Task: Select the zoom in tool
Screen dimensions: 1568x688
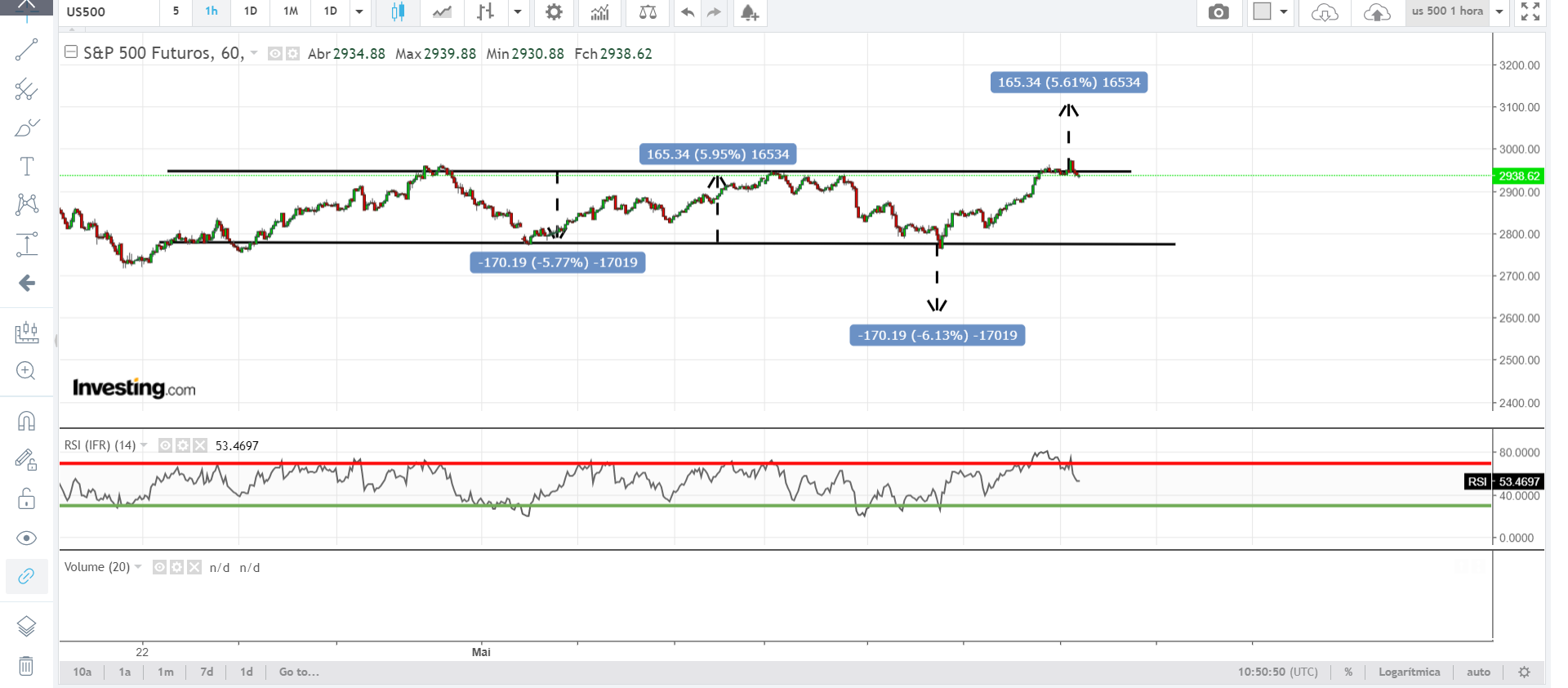Action: point(26,371)
